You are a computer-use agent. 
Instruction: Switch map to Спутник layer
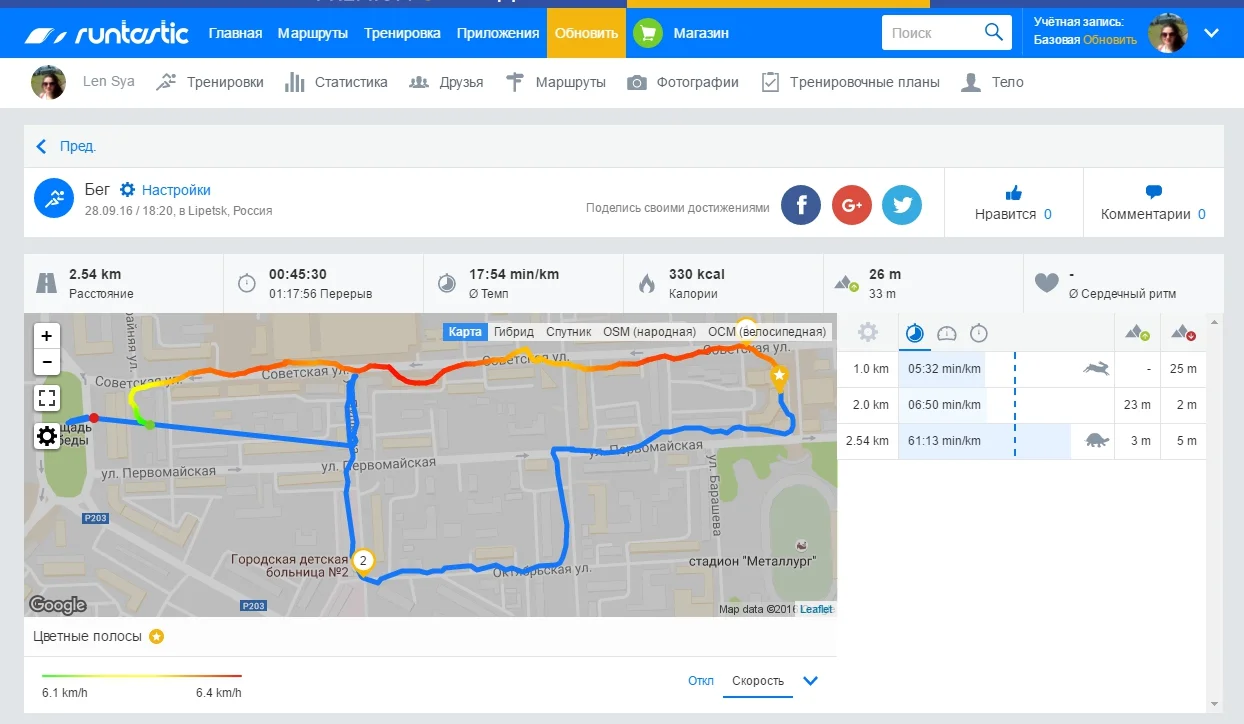pos(569,332)
